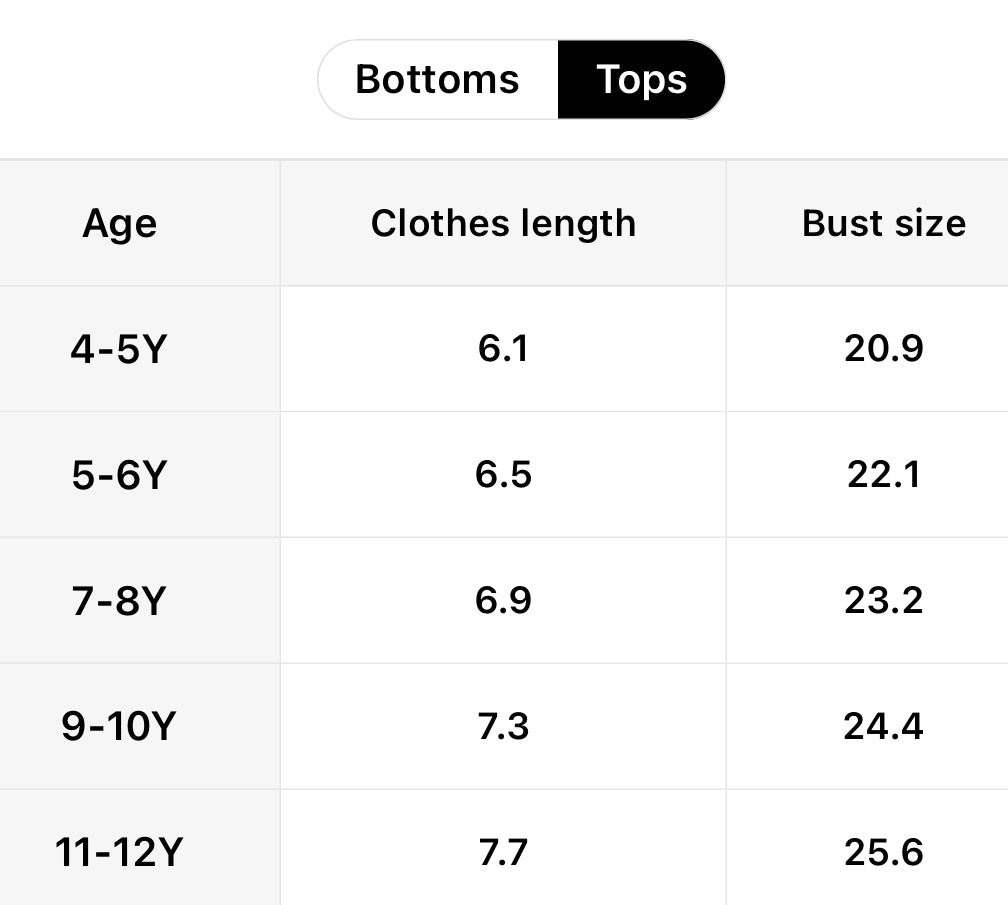The image size is (1008, 905).
Task: Select the 4-5Y age row label
Action: (118, 349)
